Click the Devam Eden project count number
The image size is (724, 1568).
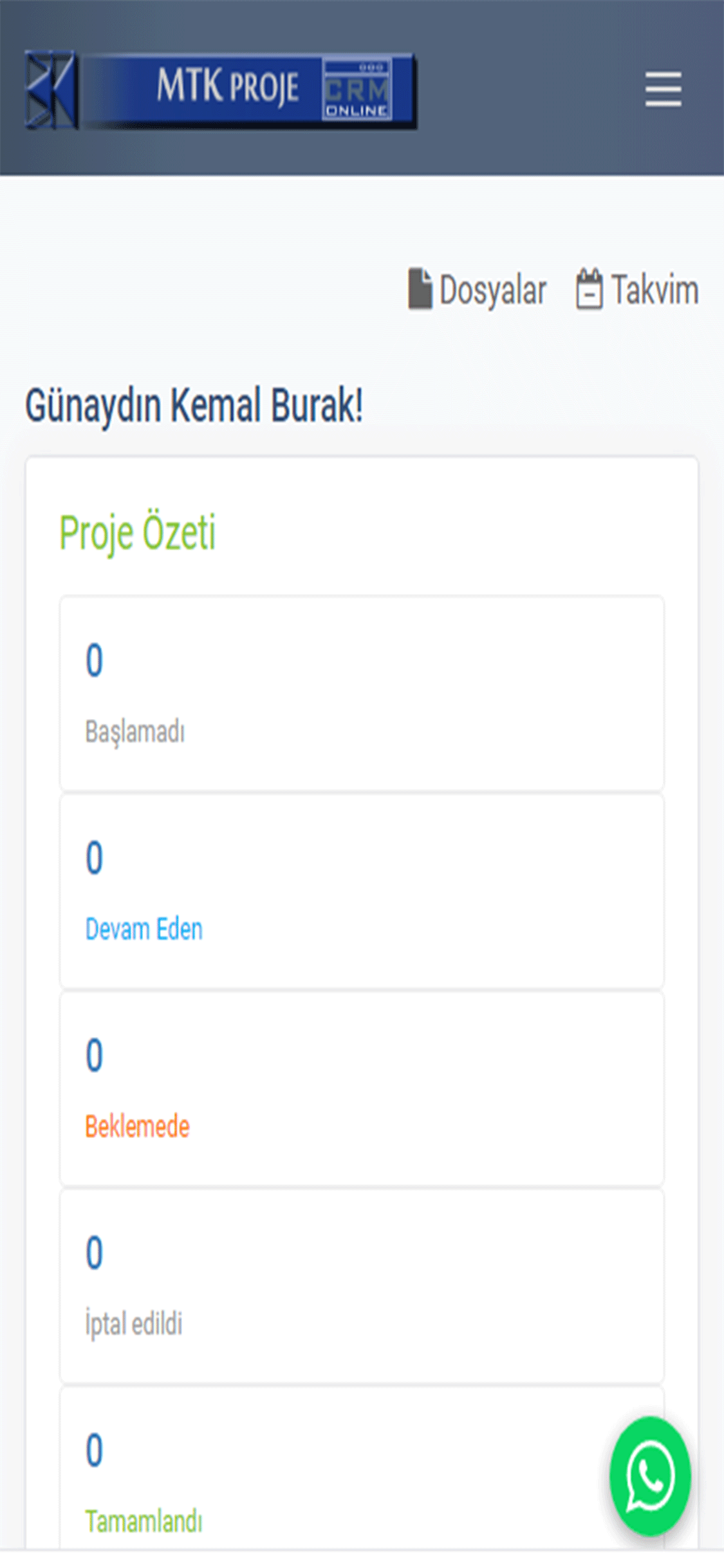click(x=95, y=858)
